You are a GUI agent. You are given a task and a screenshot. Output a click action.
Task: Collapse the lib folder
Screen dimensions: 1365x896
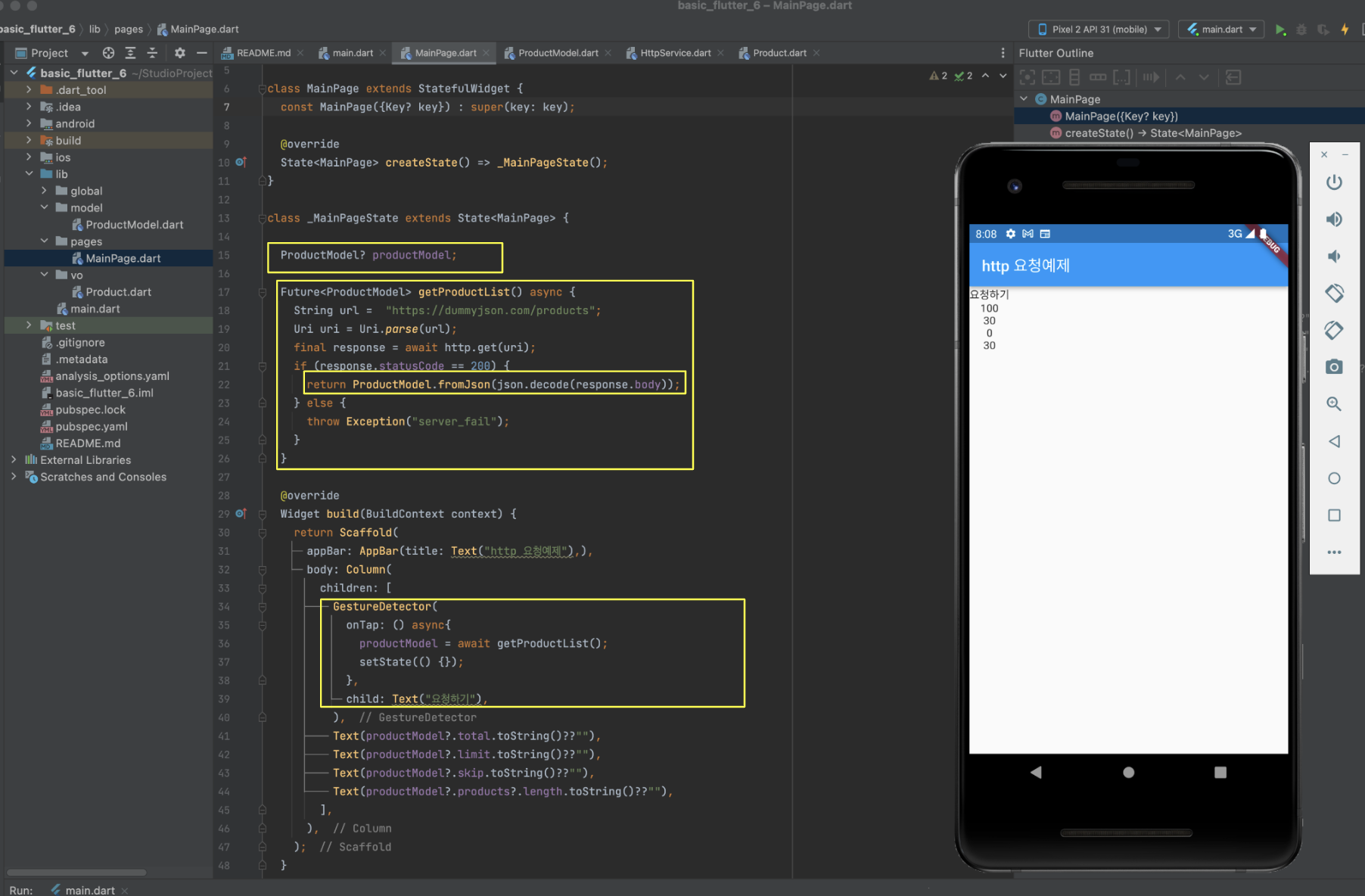click(29, 174)
